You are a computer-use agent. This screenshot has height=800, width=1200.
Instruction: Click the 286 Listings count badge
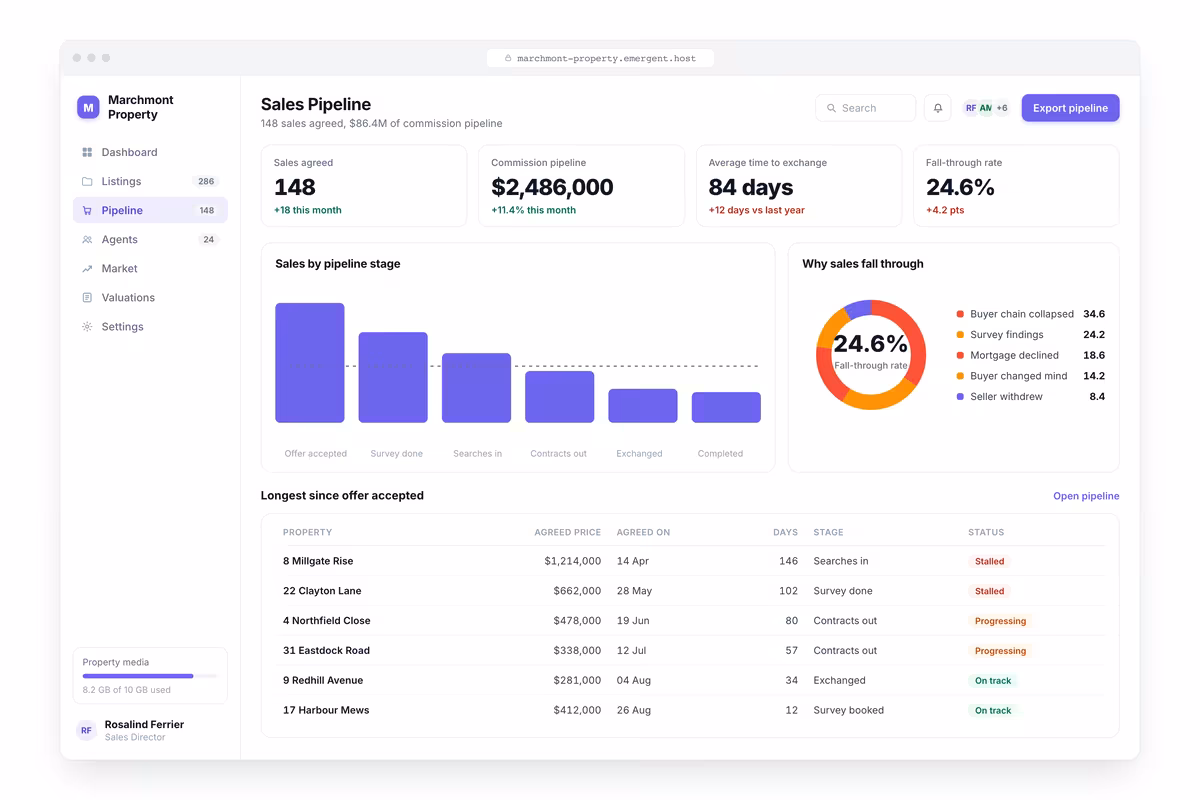(x=206, y=181)
